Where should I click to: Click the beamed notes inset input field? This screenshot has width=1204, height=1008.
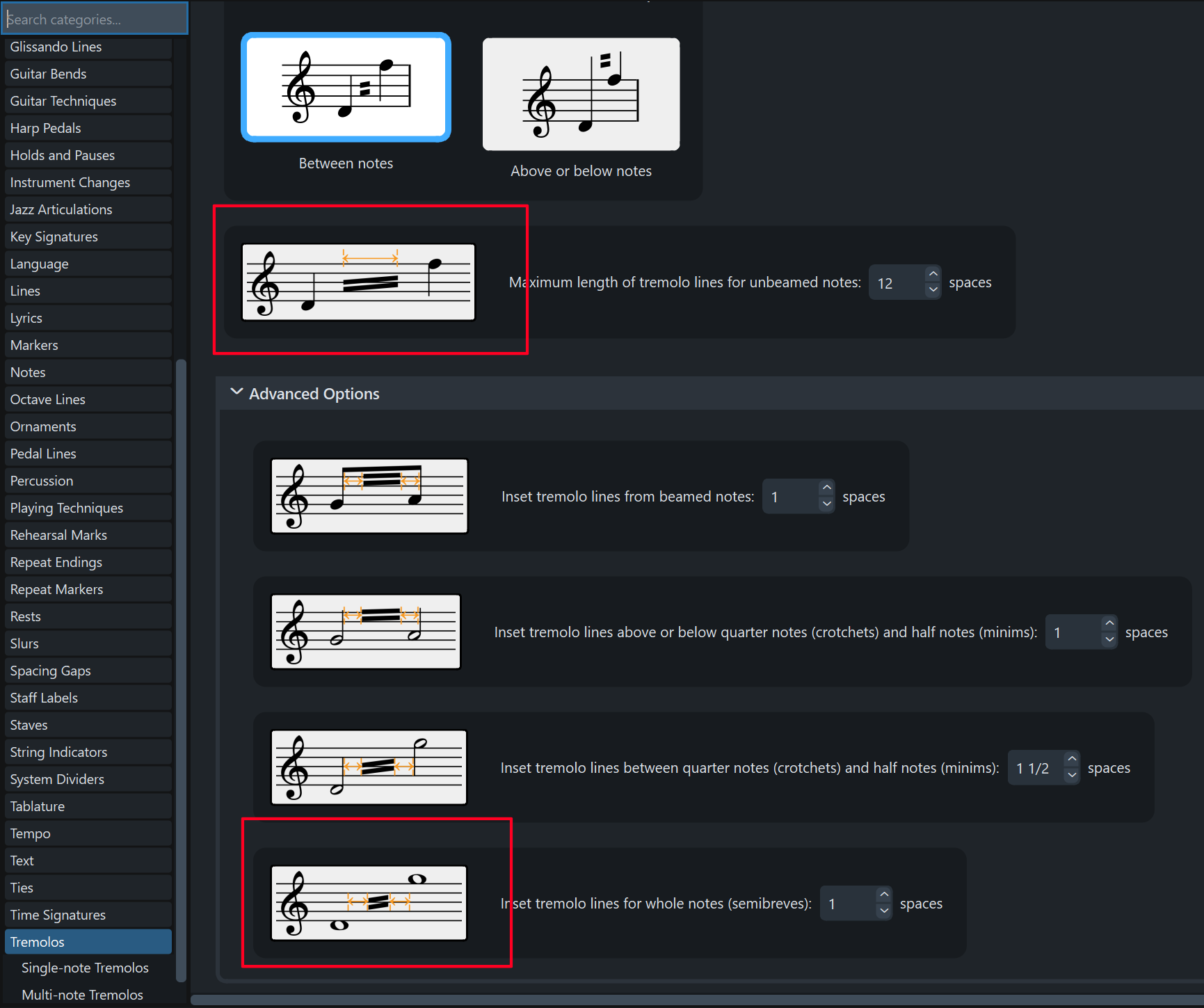pos(791,497)
